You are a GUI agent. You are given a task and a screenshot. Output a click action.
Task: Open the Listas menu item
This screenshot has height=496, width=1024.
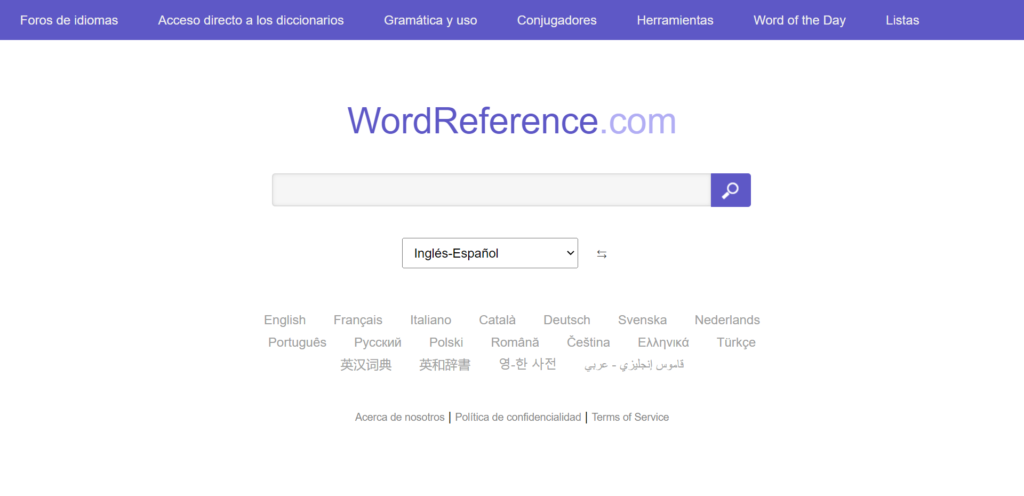tap(902, 20)
